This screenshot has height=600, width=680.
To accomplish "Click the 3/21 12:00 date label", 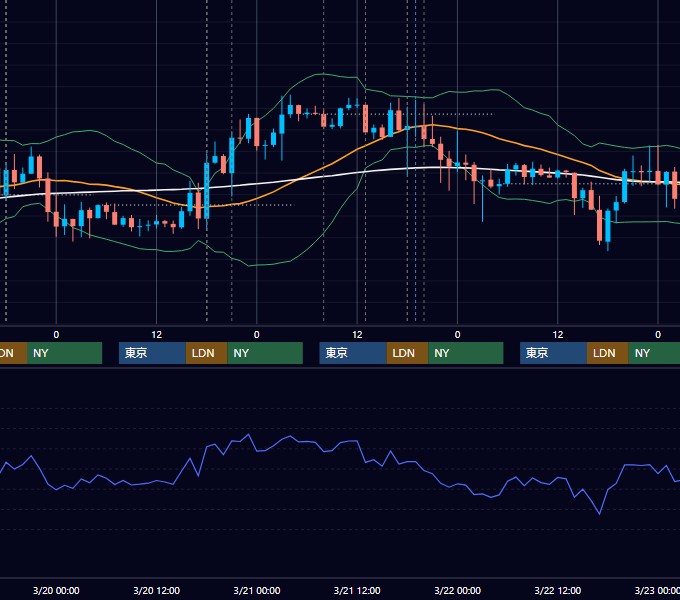I will 357,590.
